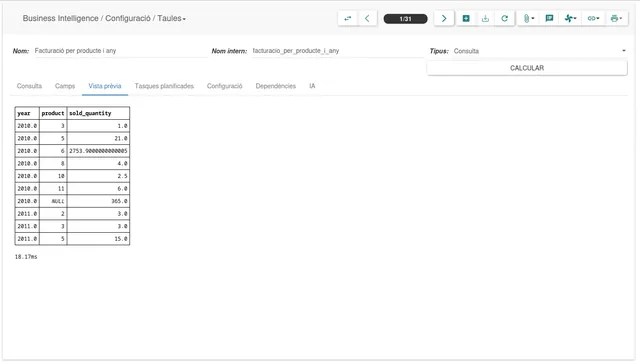640x364 pixels.
Task: Open the Configuració tab
Action: click(x=224, y=86)
